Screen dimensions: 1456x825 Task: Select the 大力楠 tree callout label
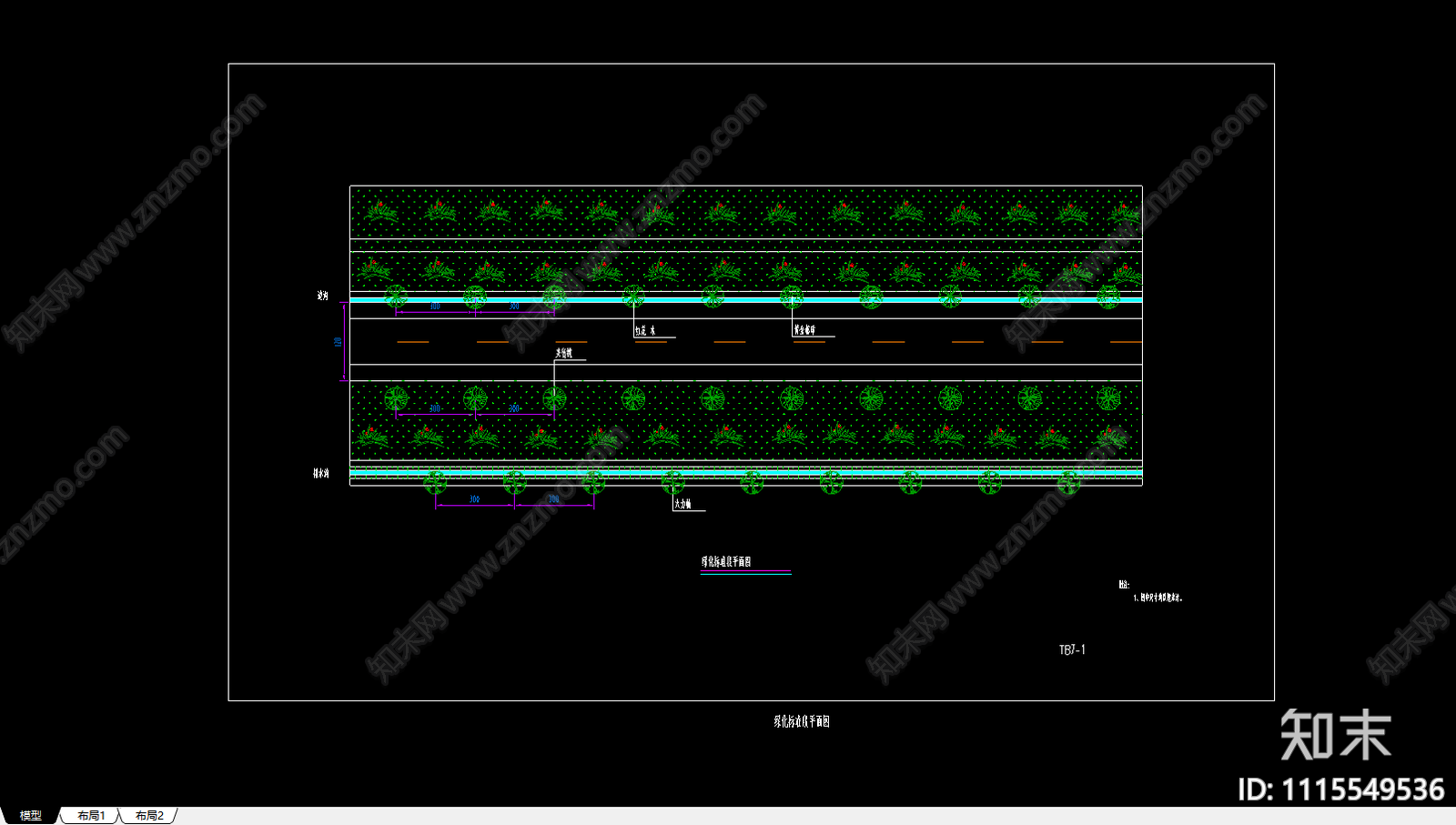682,504
